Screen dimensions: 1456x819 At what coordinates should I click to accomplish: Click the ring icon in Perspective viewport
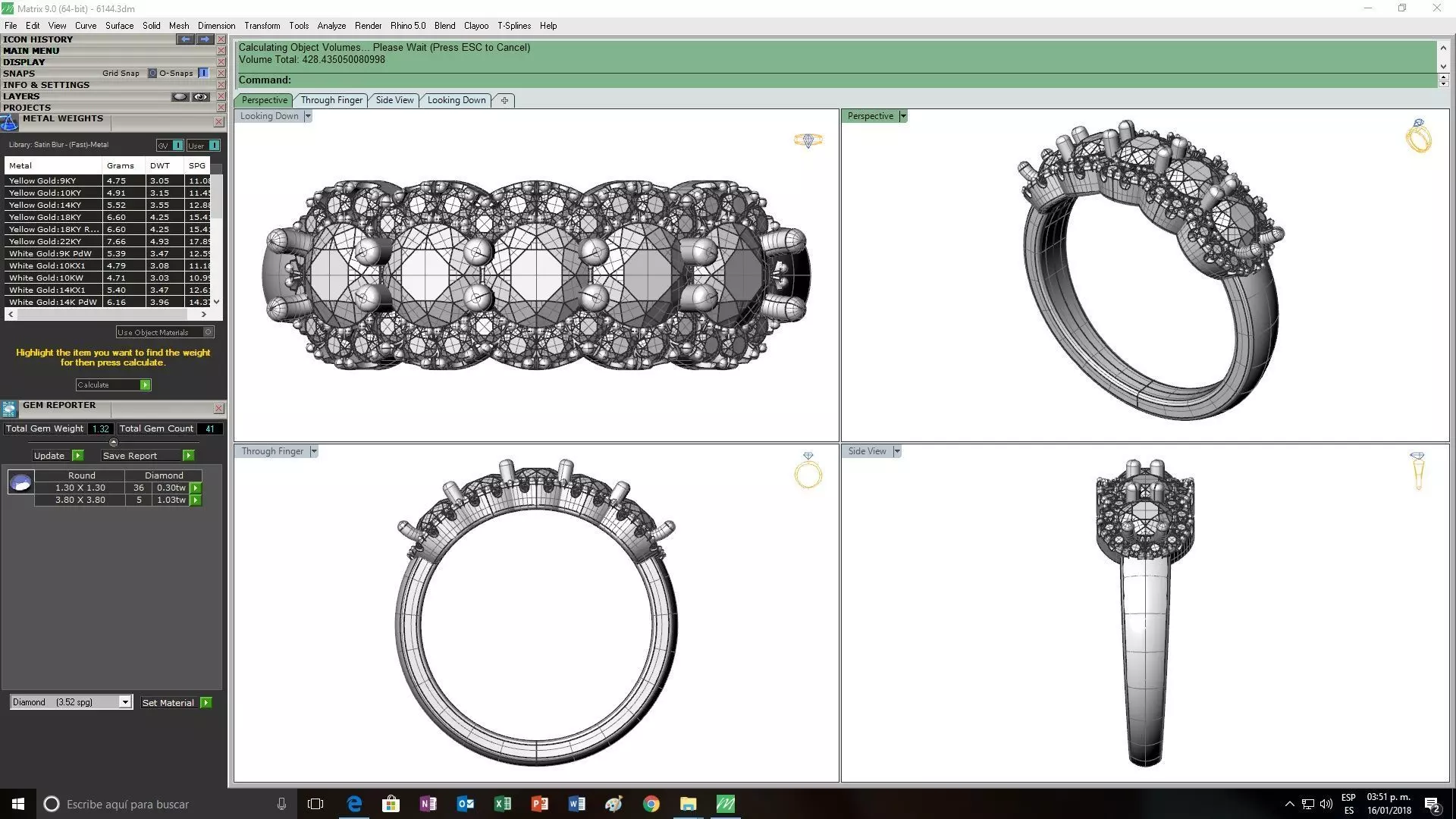(x=1418, y=136)
